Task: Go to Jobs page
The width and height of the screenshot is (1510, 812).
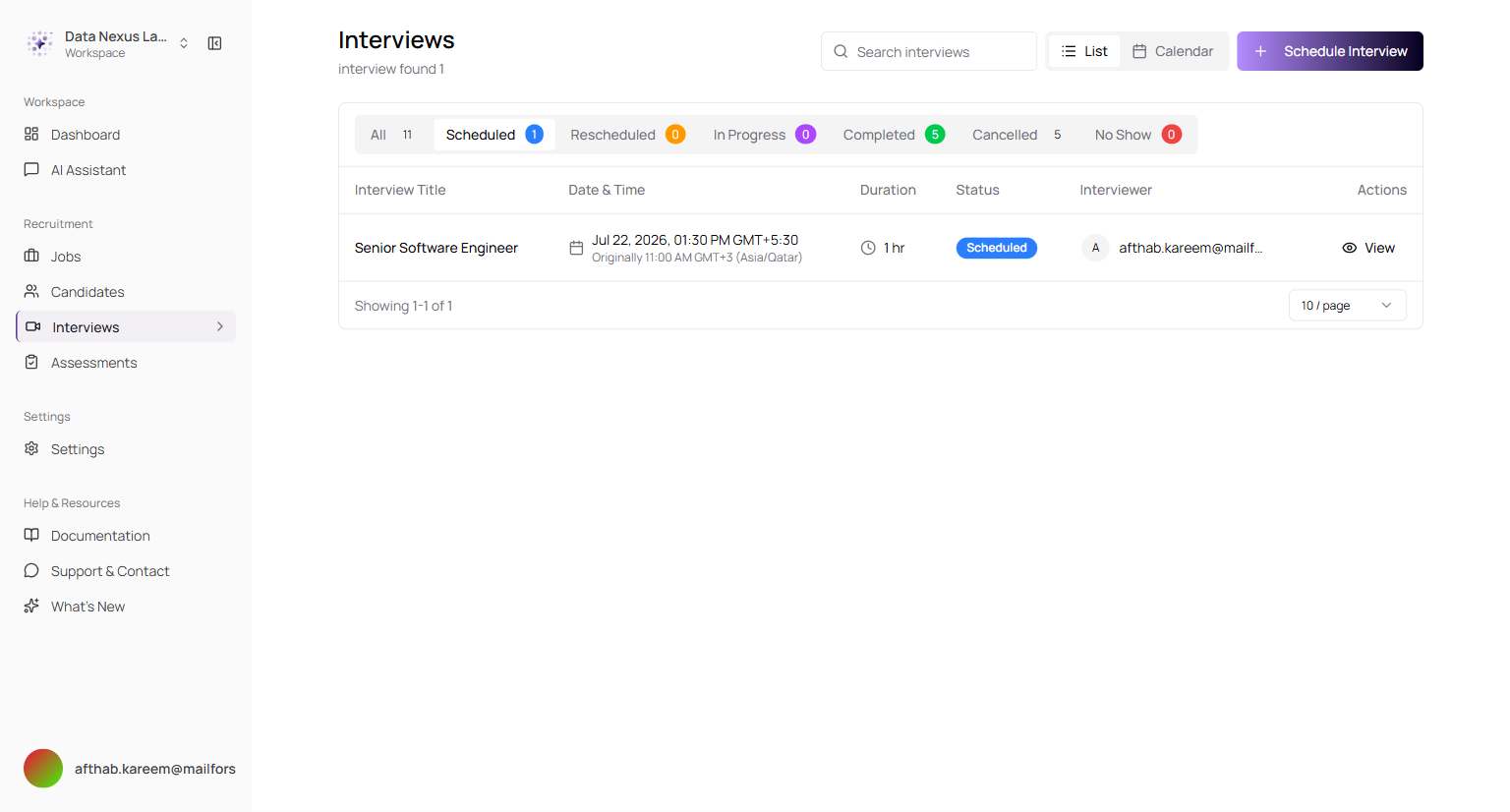Action: (126, 256)
